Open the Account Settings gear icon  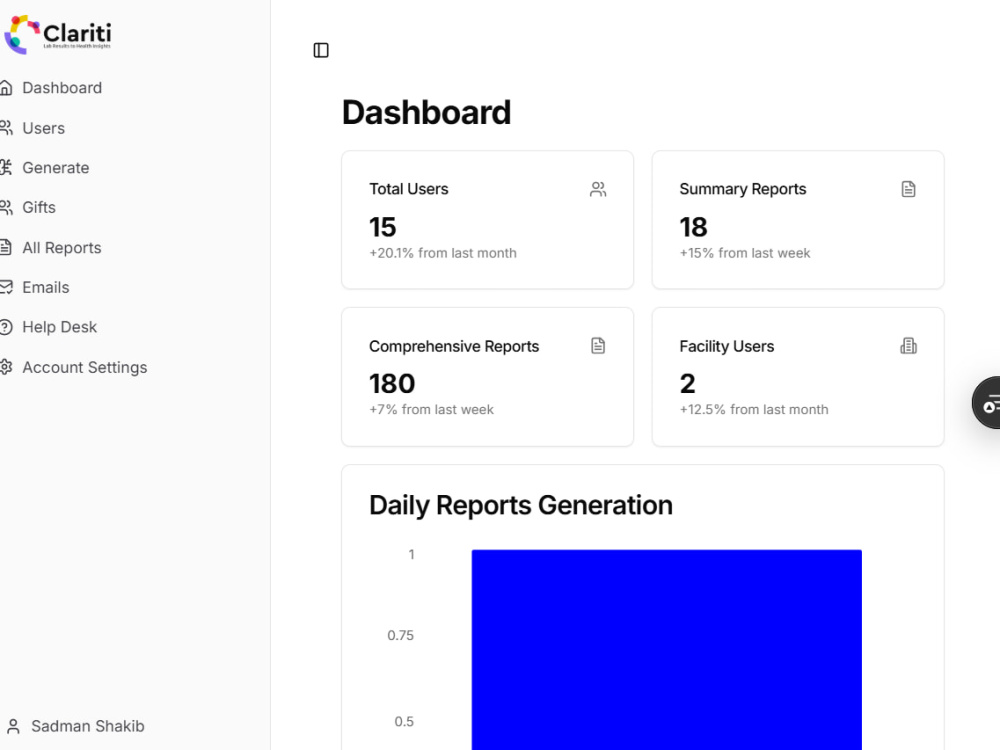click(x=11, y=367)
